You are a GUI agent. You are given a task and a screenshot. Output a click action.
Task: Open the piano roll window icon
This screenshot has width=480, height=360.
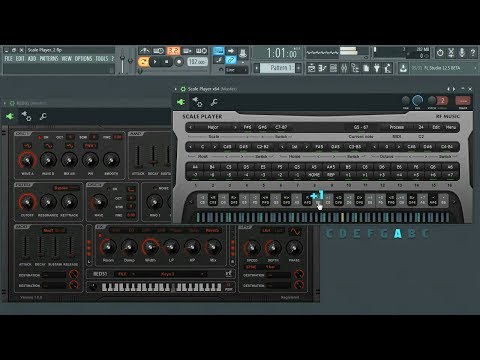tap(322, 68)
